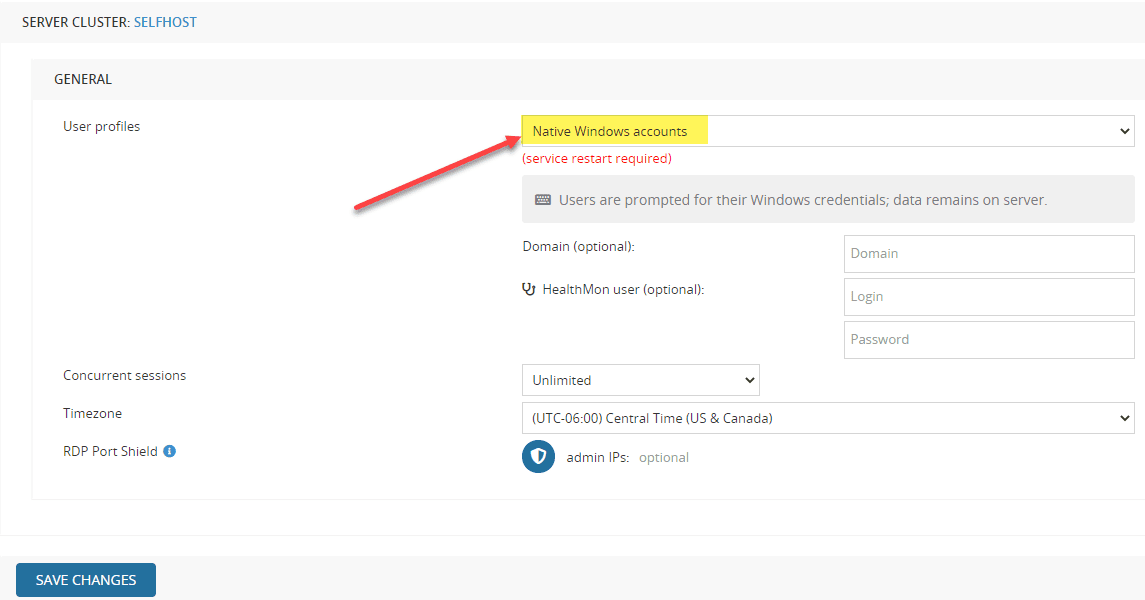
Task: Open the User profiles dropdown
Action: point(828,130)
